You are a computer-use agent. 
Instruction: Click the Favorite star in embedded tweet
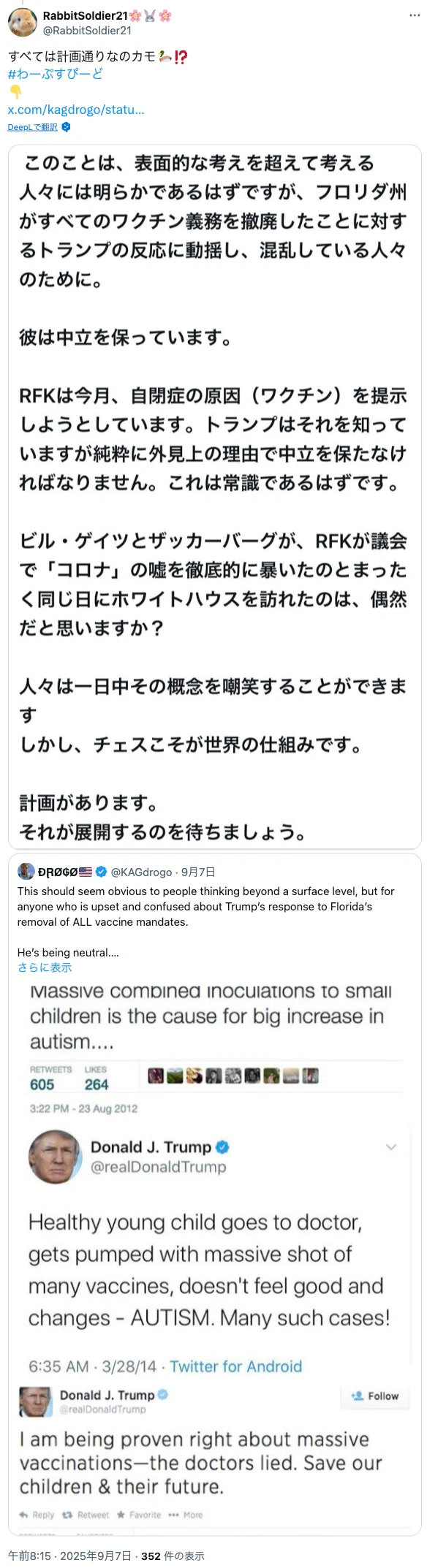click(121, 1515)
